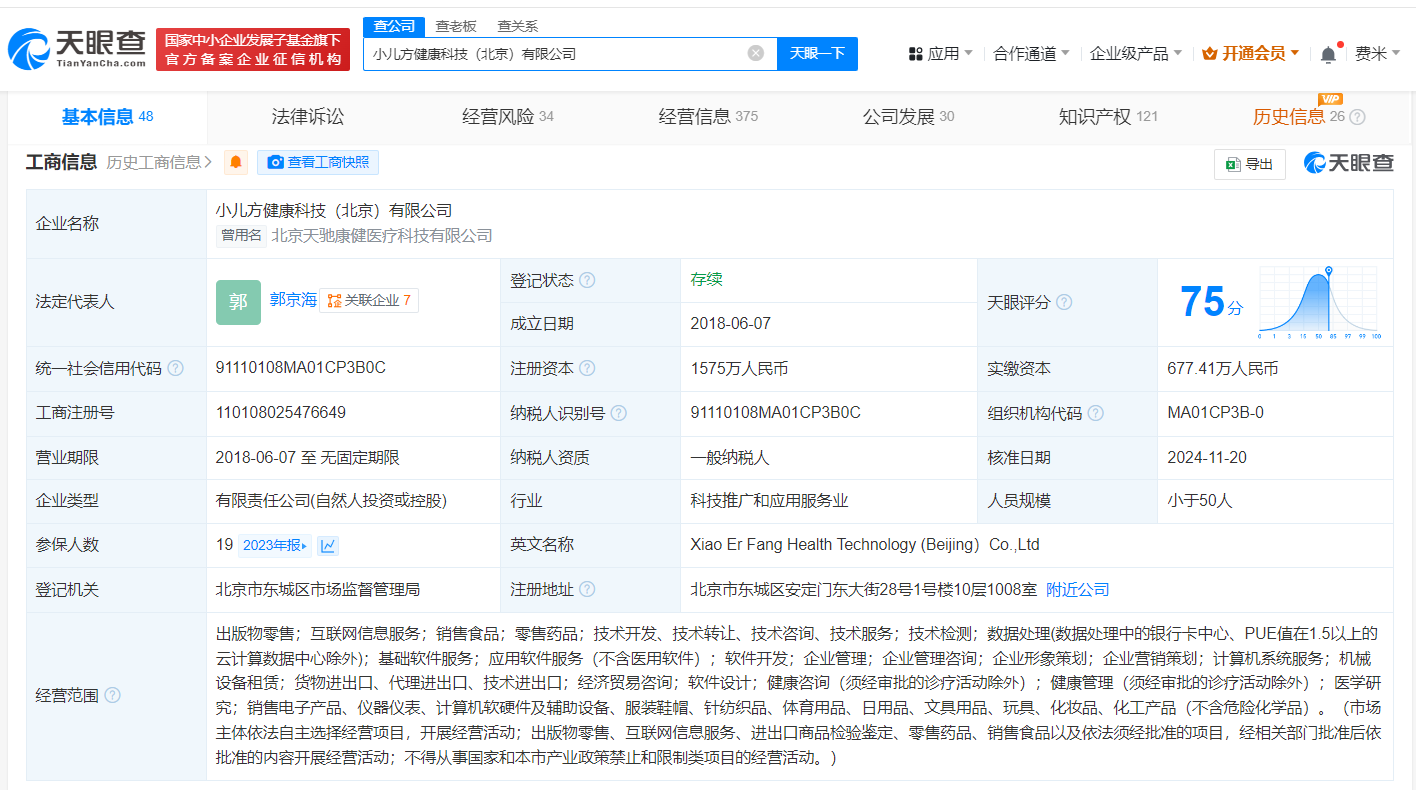The width and height of the screenshot is (1416, 790).
Task: Click help icon next to 登记状态
Action: 587,280
